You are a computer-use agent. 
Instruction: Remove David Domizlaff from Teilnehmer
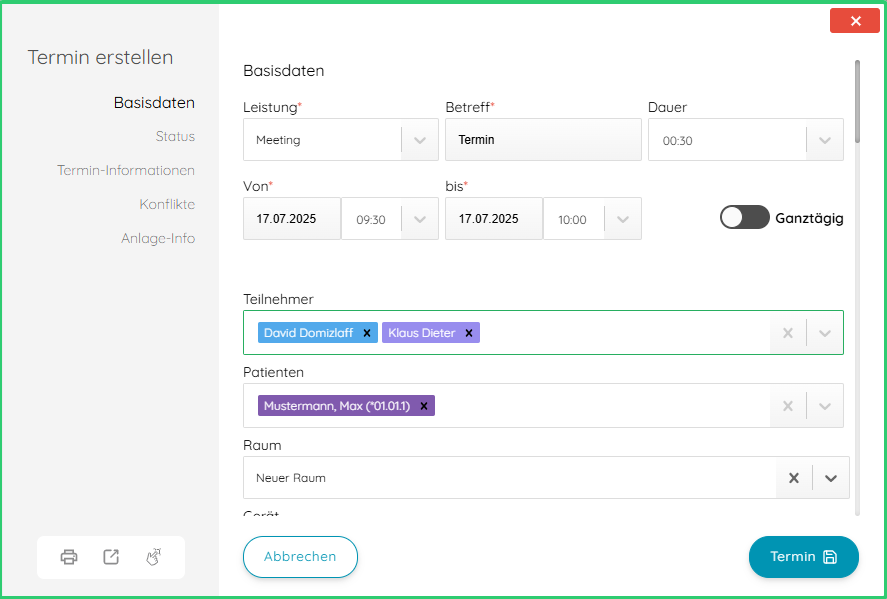[x=367, y=333]
